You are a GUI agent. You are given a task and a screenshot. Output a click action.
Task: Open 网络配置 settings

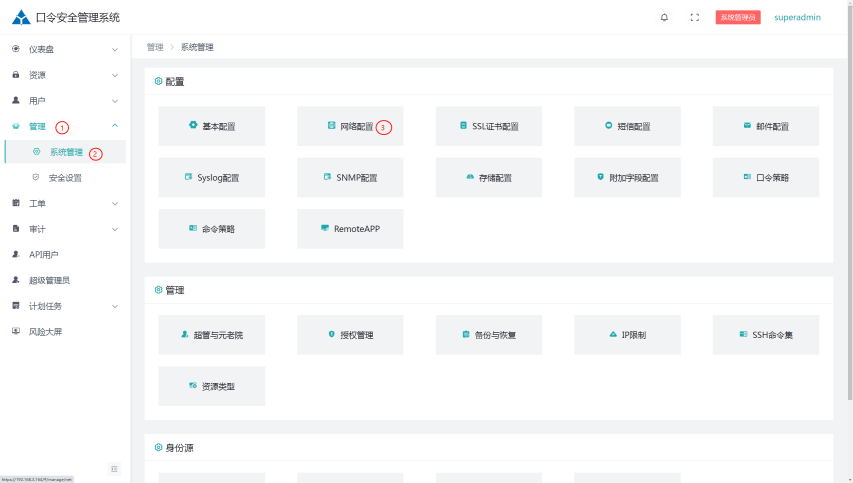pos(350,127)
